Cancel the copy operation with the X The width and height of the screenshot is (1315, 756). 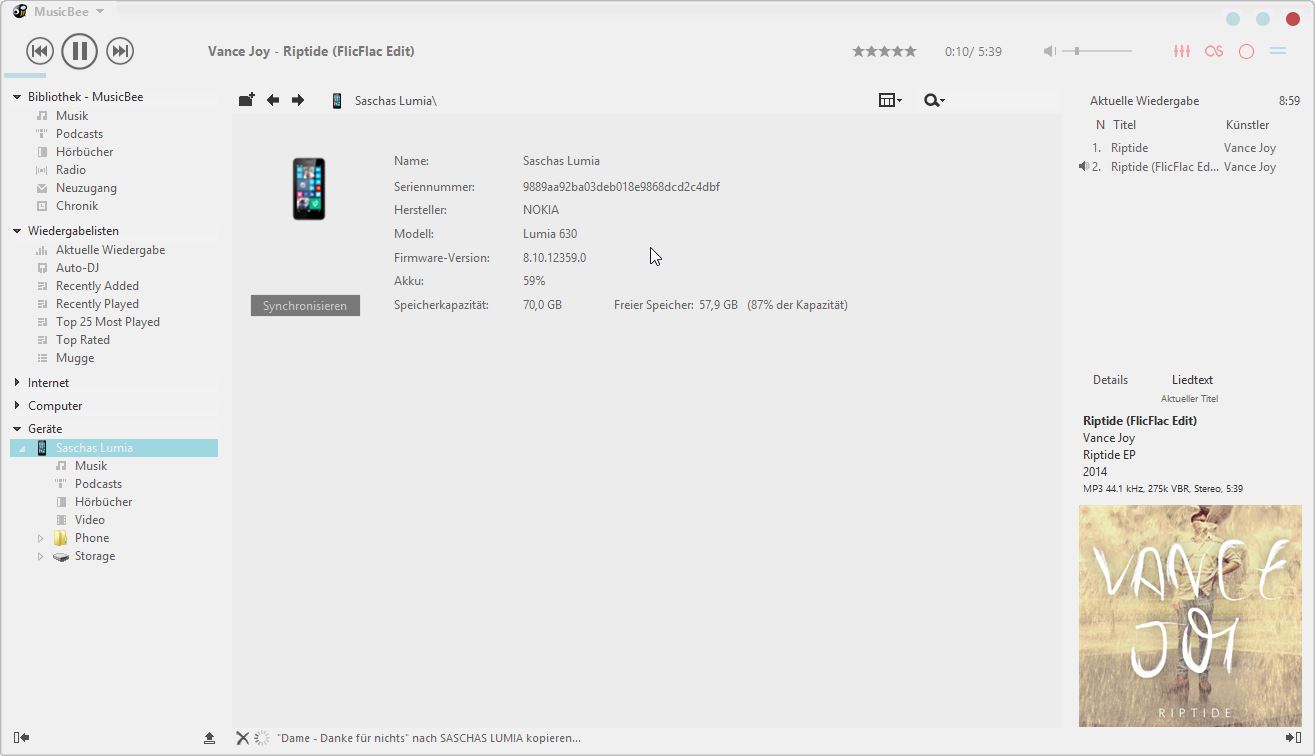[242, 738]
